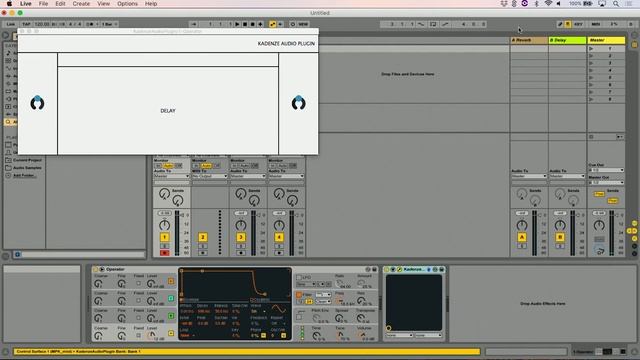The width and height of the screenshot is (640, 360).
Task: Click the Stop button in transport
Action: click(x=245, y=24)
